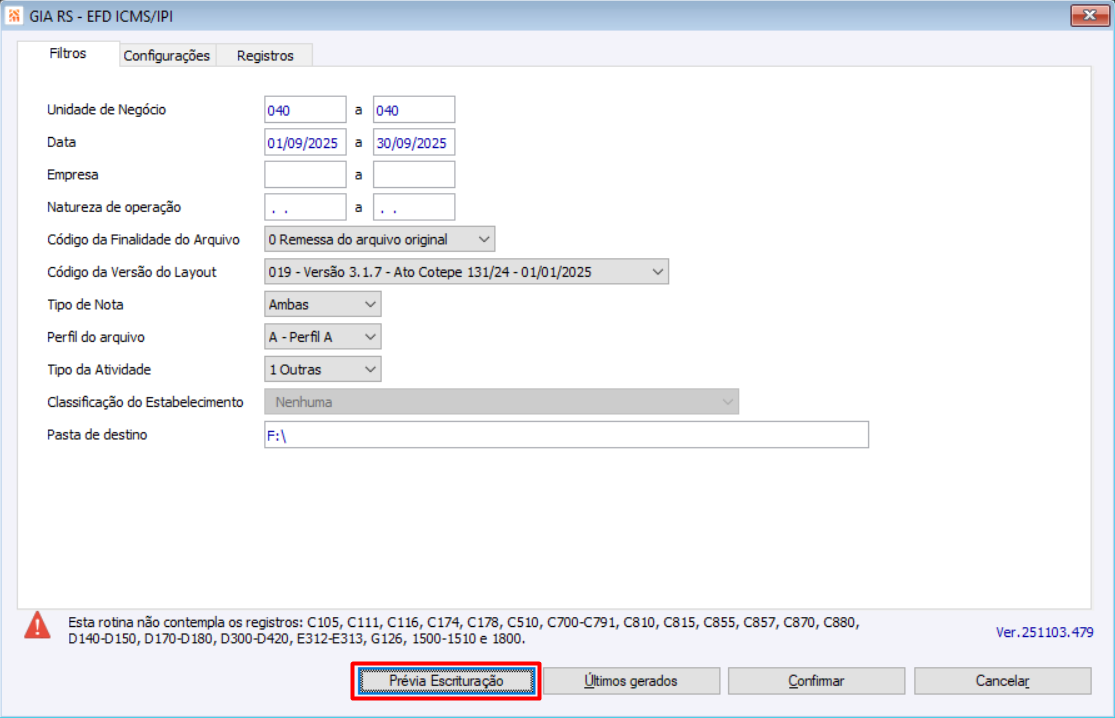Open the Código da Finalidade do Arquivo dropdown
The image size is (1115, 718).
click(x=380, y=240)
